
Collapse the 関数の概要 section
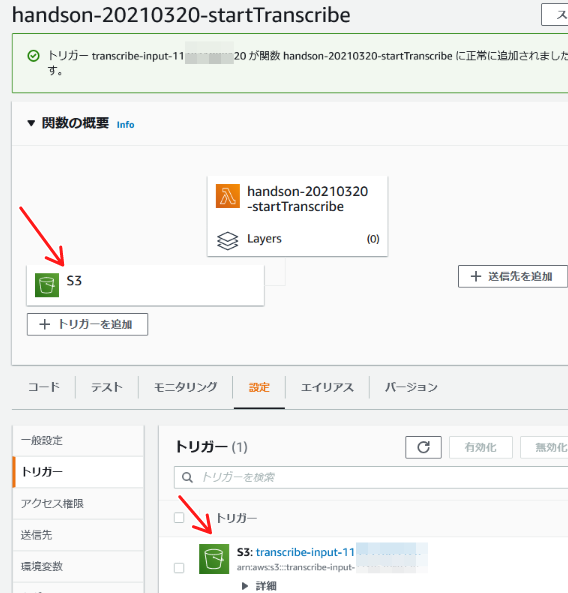point(31,123)
